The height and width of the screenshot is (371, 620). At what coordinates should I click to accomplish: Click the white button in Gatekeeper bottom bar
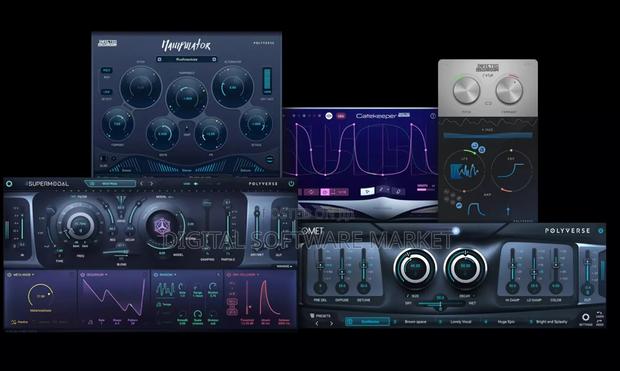coord(367,191)
